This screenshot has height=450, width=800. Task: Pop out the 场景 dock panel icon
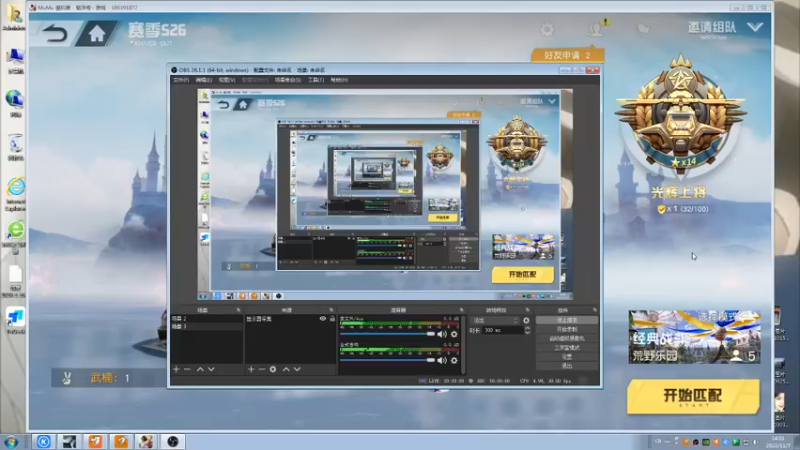click(238, 310)
